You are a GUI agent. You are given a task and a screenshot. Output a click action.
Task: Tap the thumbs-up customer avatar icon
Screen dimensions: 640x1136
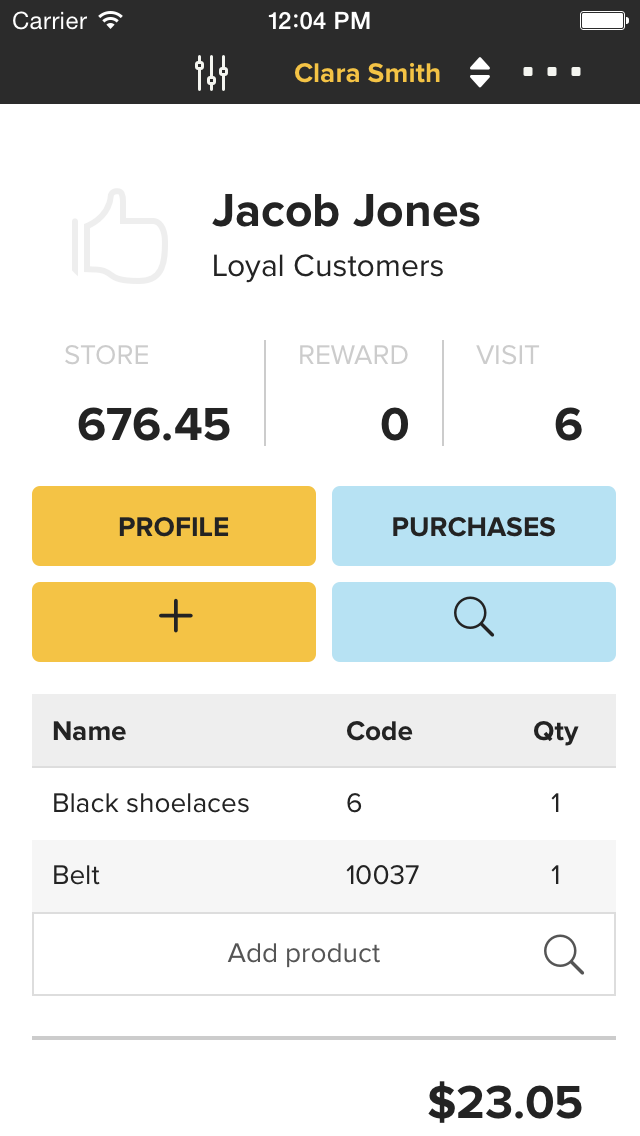point(120,236)
